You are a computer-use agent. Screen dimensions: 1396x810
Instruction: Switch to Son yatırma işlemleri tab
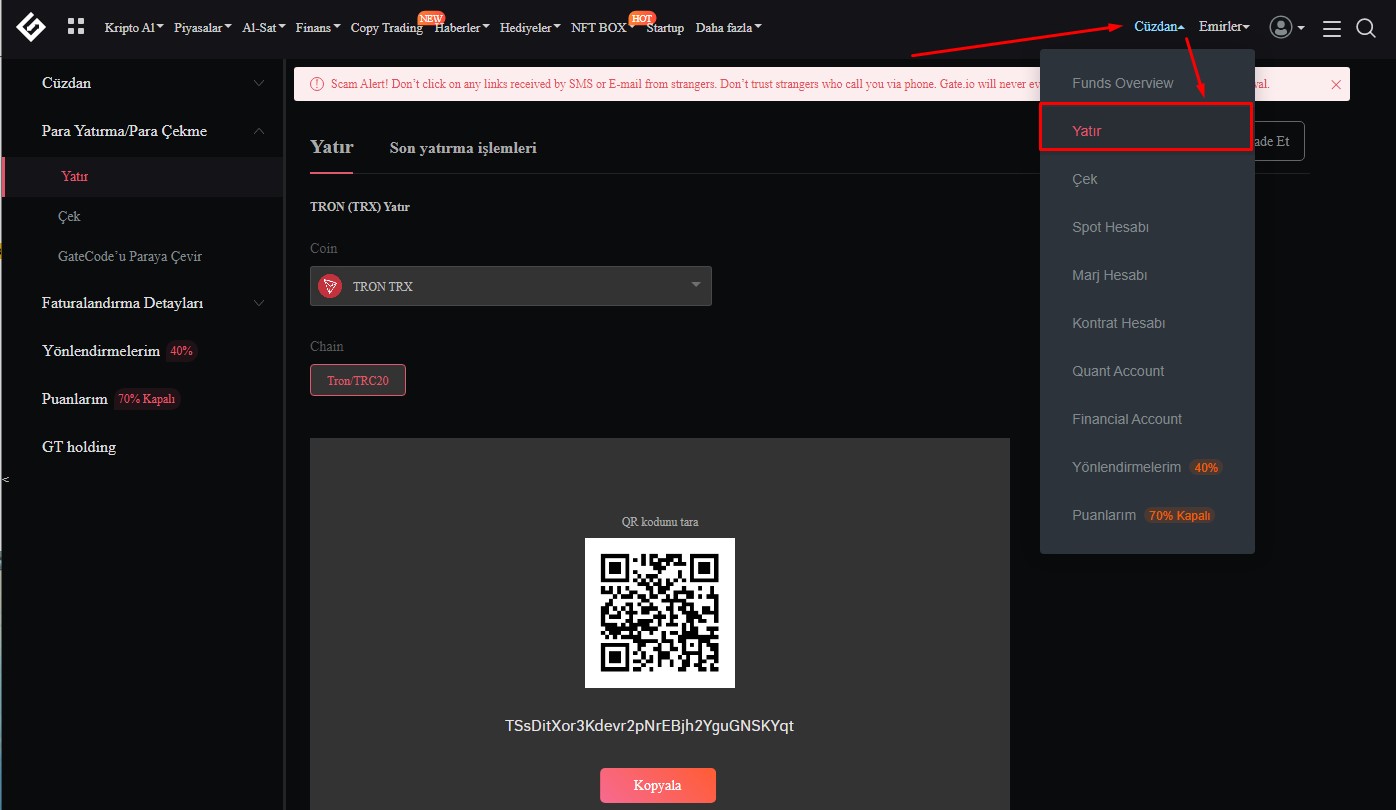click(463, 148)
